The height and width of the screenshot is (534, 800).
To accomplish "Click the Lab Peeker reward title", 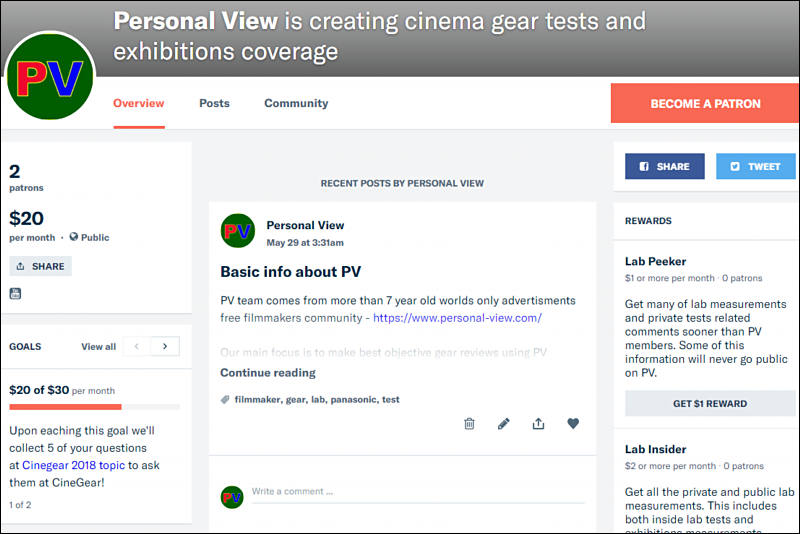I will point(655,262).
